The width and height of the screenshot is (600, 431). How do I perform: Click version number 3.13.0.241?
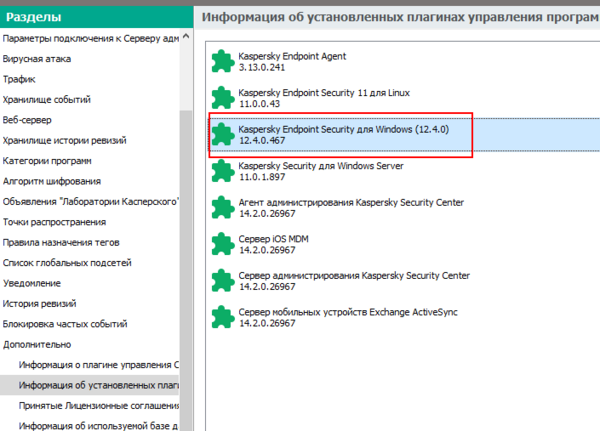[x=262, y=67]
